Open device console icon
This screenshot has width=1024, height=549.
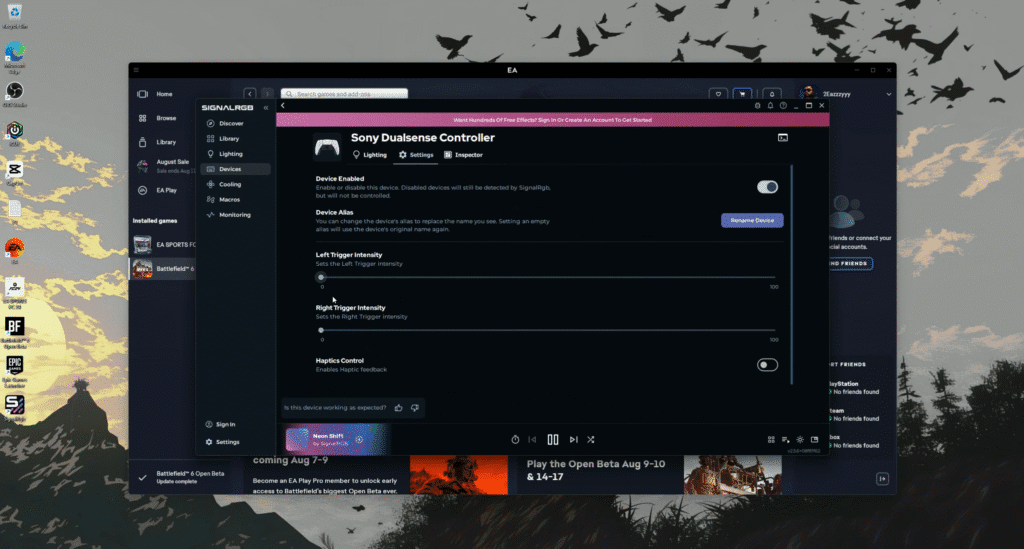(782, 138)
